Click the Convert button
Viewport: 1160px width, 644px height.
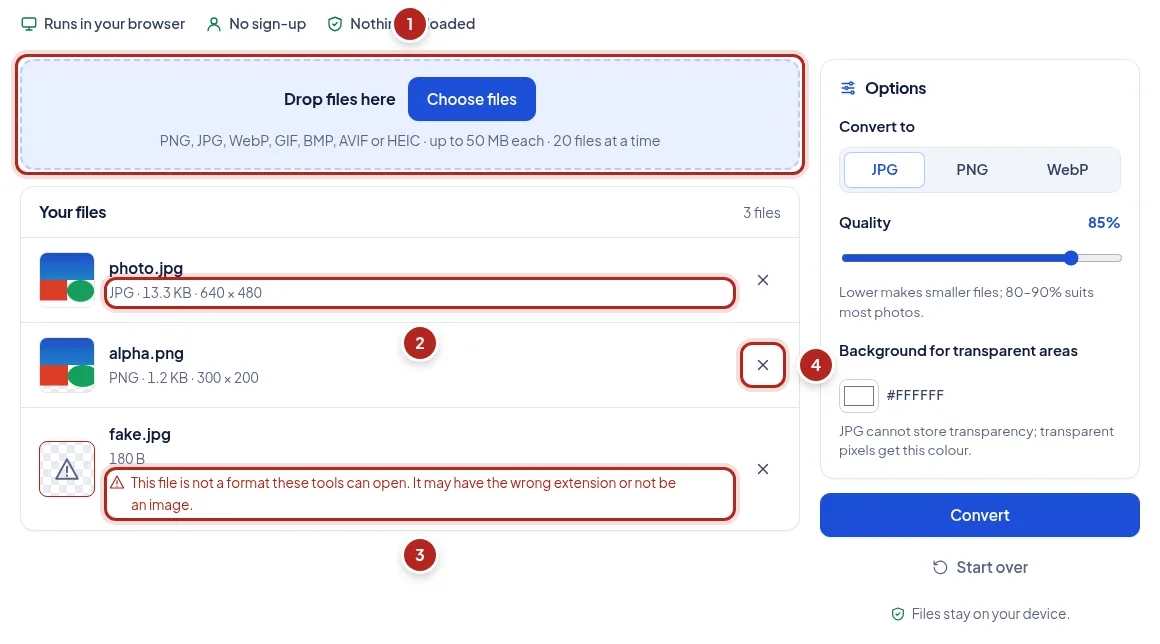coord(979,515)
